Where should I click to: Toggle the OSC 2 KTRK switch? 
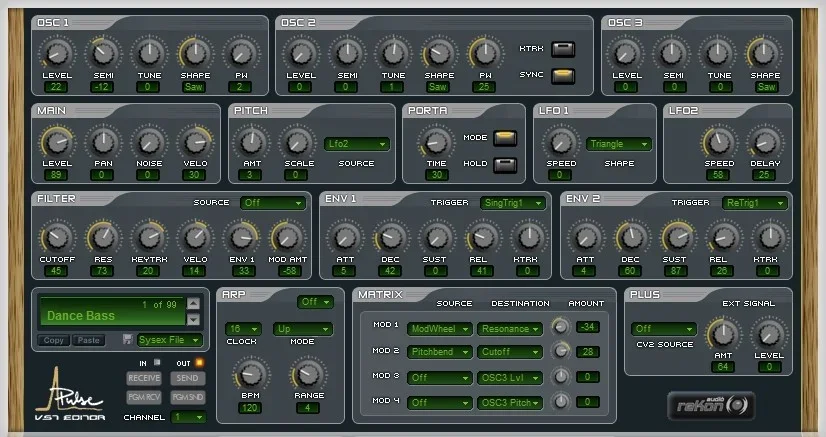click(563, 49)
